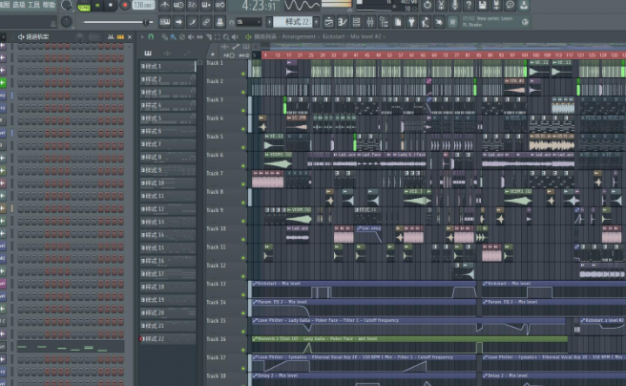Open the 选项 menu
This screenshot has height=386, width=626.
pyautogui.click(x=19, y=5)
